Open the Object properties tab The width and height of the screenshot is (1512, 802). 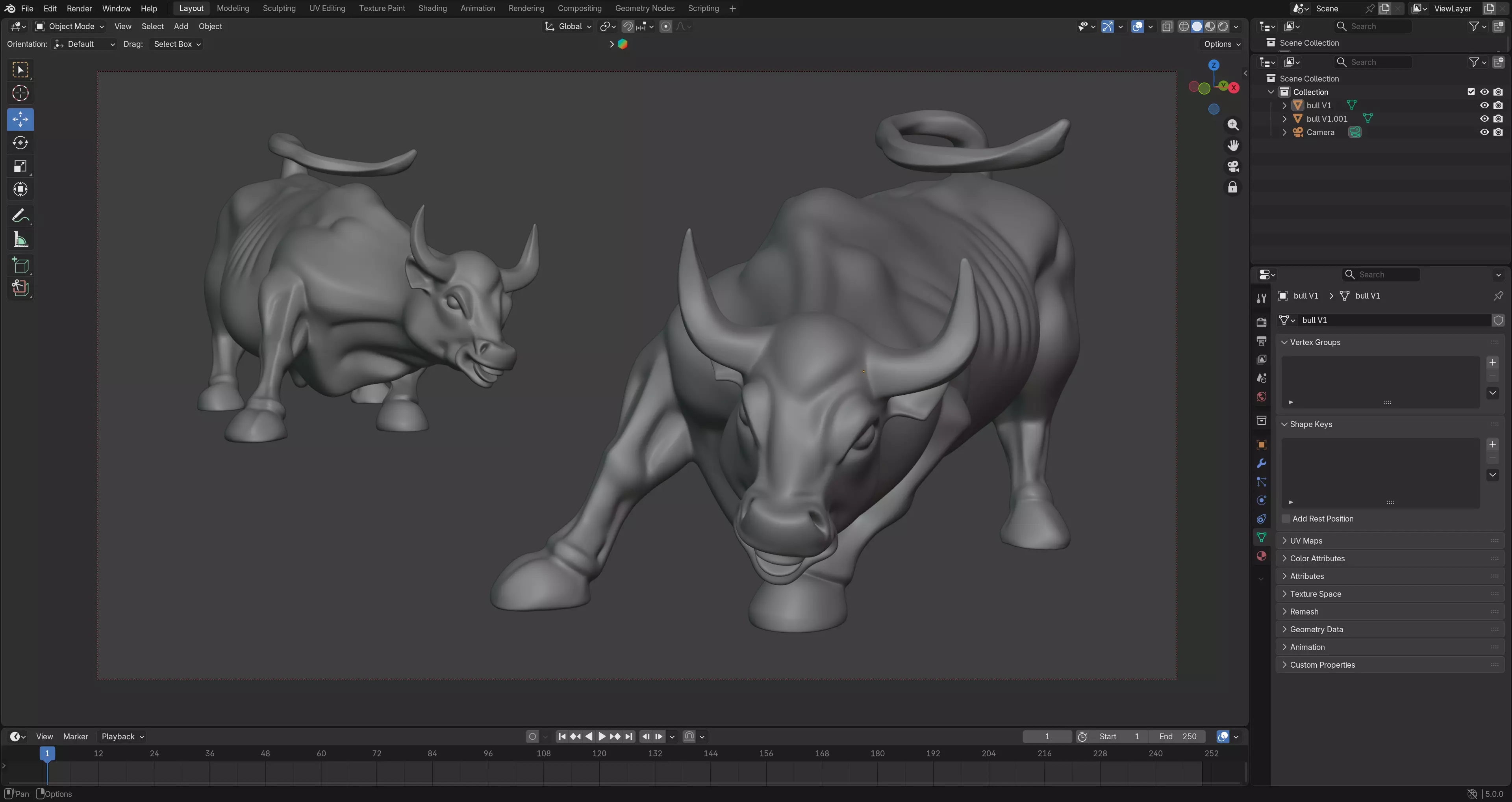coord(1261,445)
